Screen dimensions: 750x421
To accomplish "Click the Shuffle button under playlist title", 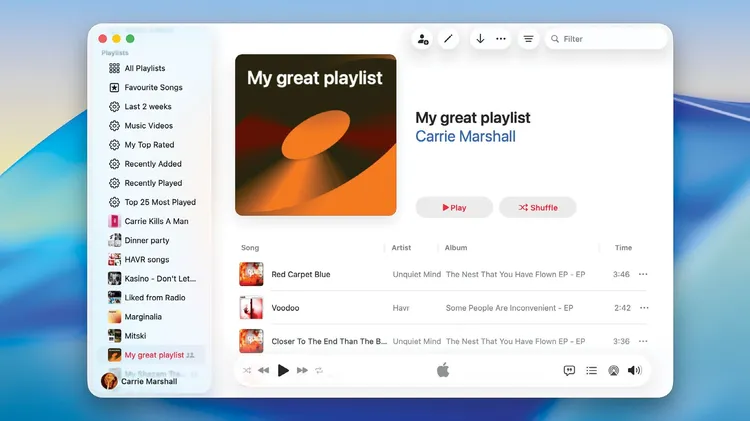I will (x=538, y=207).
